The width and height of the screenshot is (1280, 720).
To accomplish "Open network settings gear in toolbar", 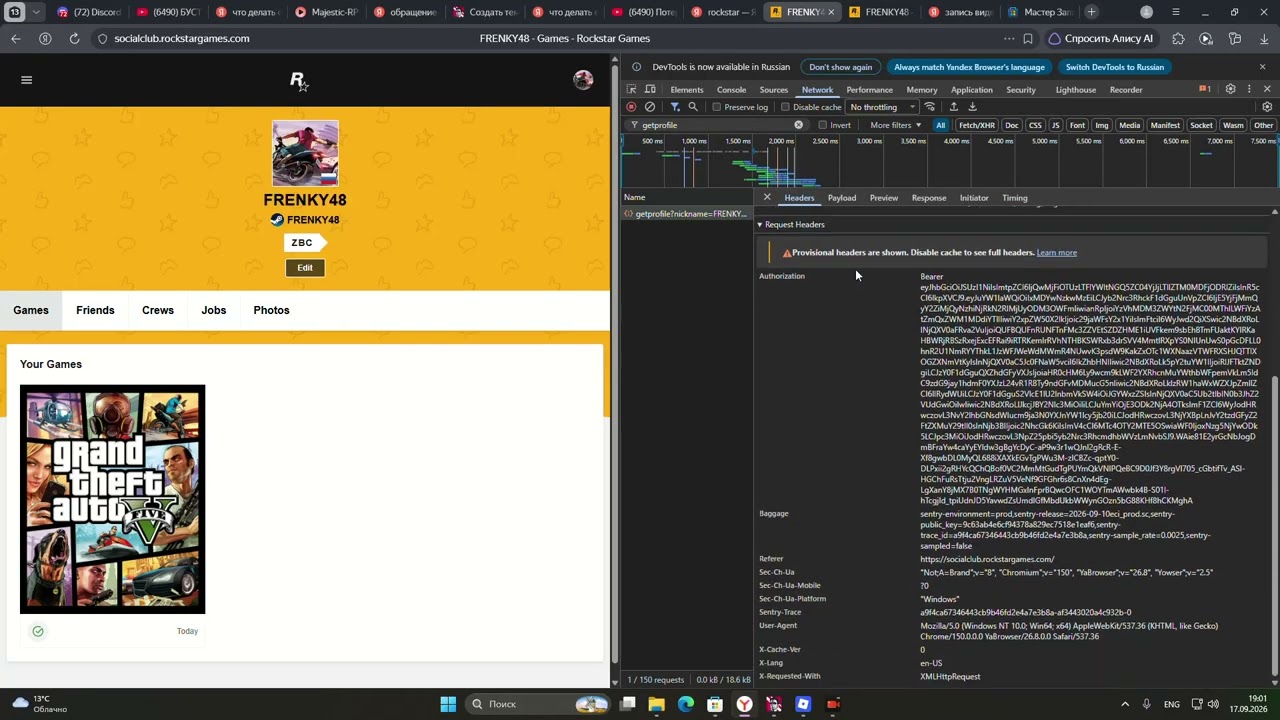I will pyautogui.click(x=1267, y=107).
